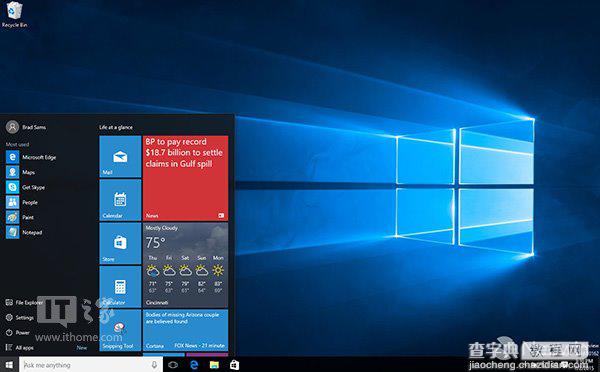Launch Microsoft Edge from Most used list
600x372 pixels.
(31, 157)
